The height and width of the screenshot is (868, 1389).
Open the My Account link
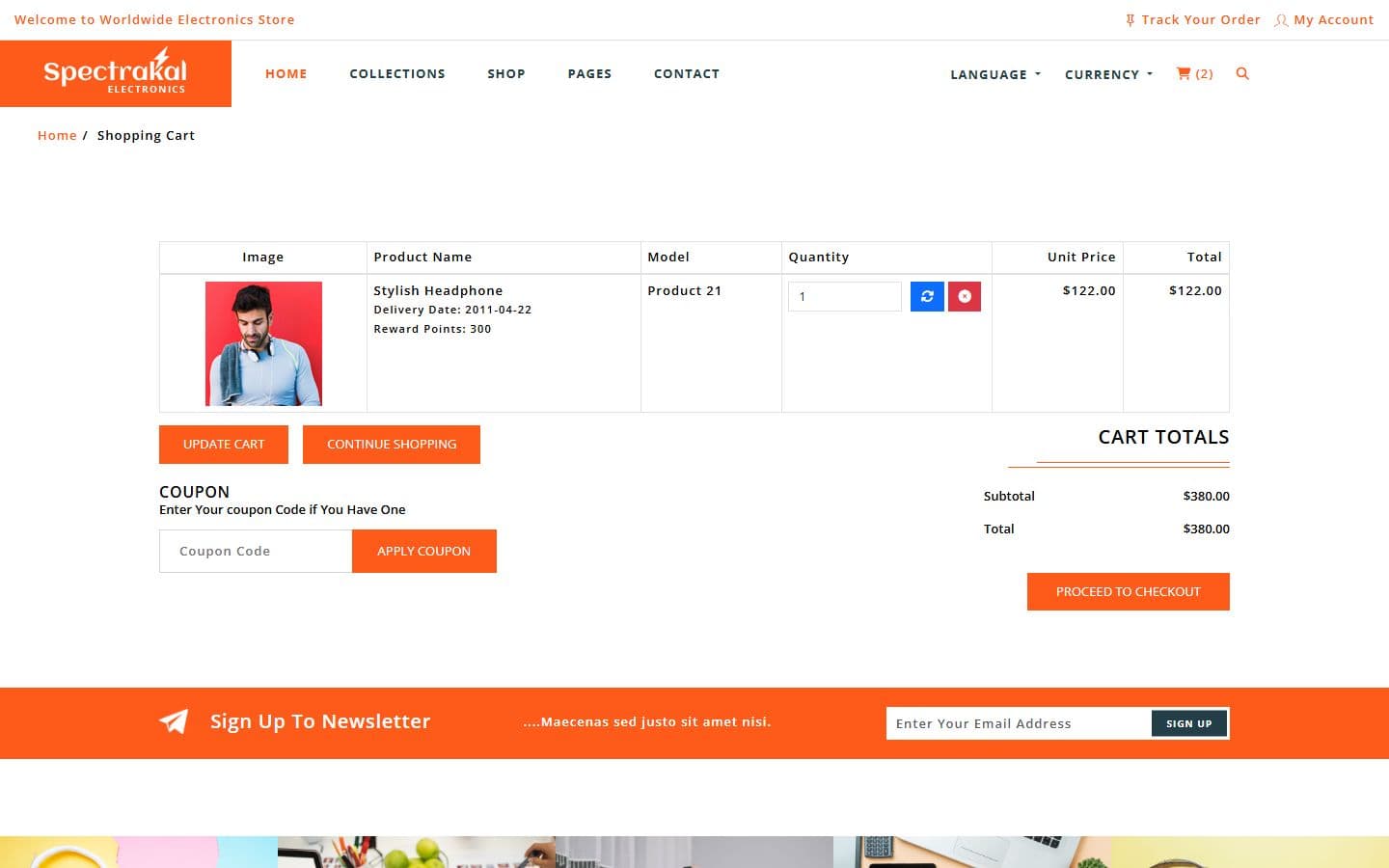[1333, 19]
